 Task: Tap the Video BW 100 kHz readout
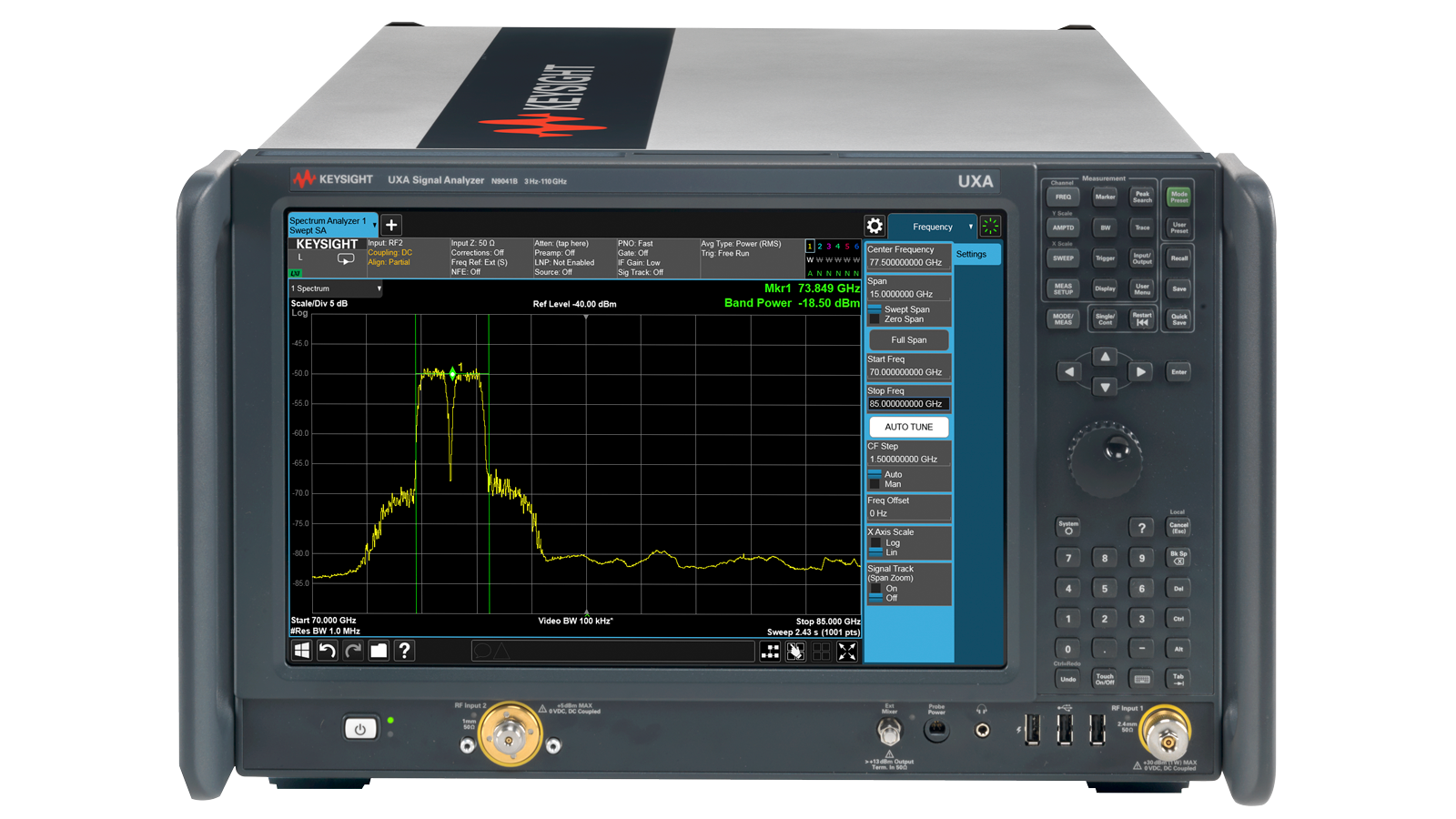click(x=575, y=621)
